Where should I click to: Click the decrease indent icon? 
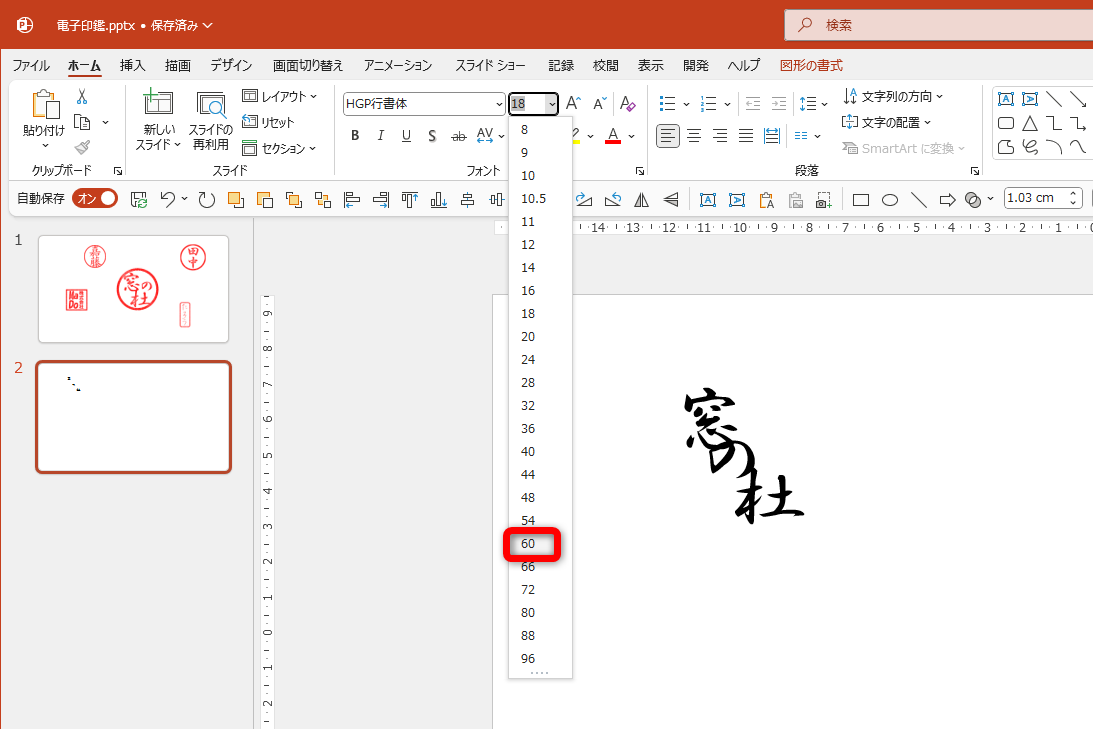(752, 104)
